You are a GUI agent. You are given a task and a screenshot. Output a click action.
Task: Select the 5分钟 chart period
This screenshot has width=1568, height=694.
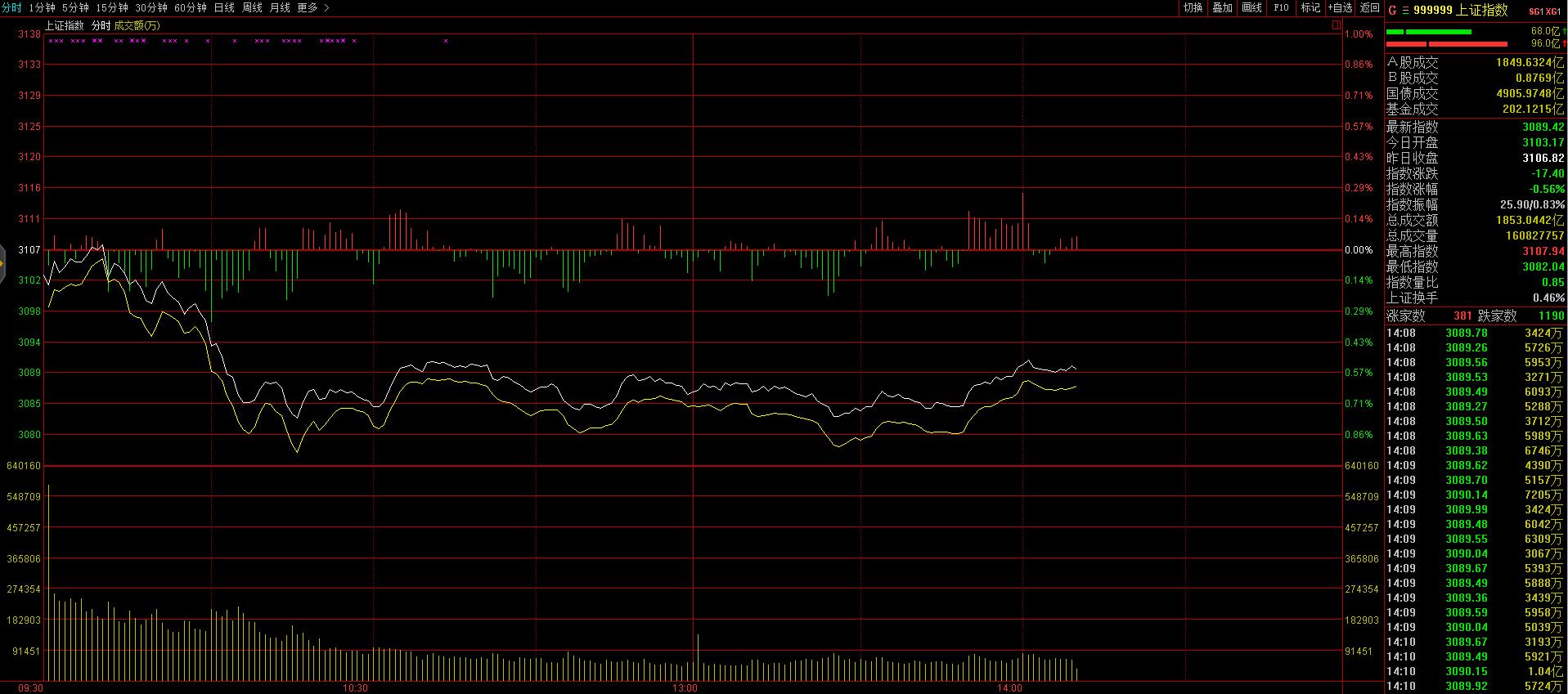(x=75, y=7)
